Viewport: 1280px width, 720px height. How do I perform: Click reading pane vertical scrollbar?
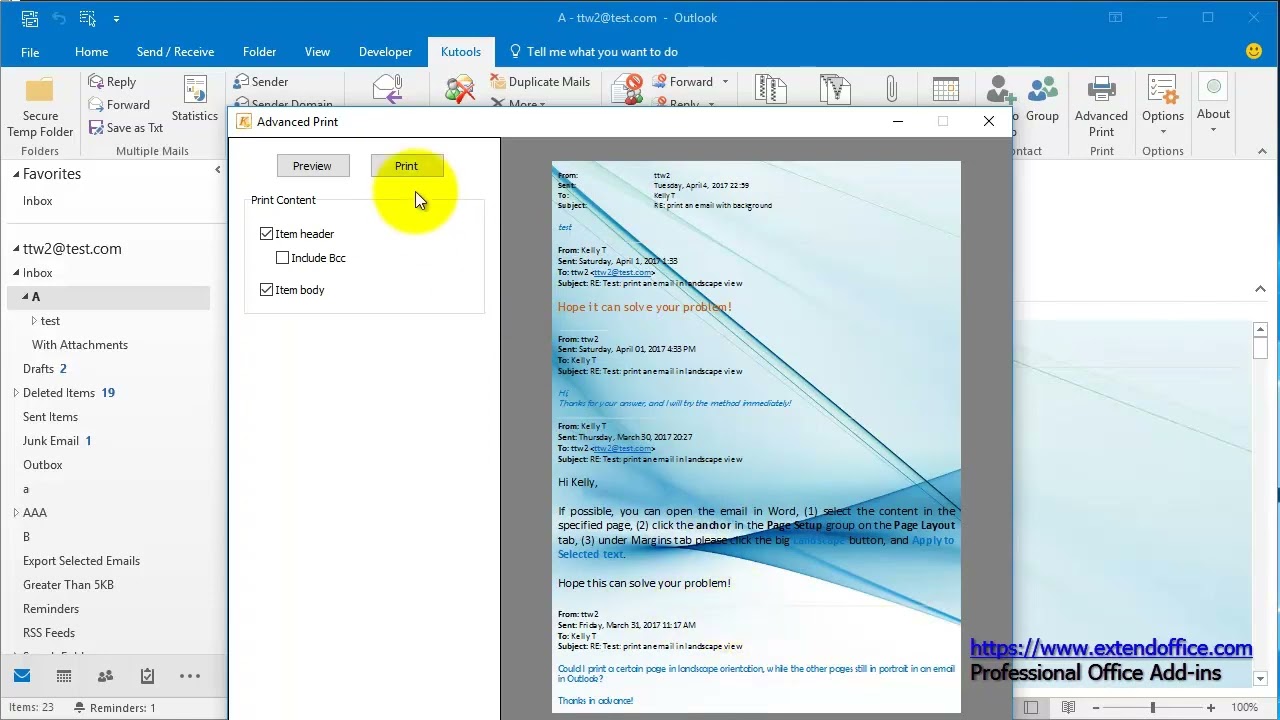(x=1260, y=504)
